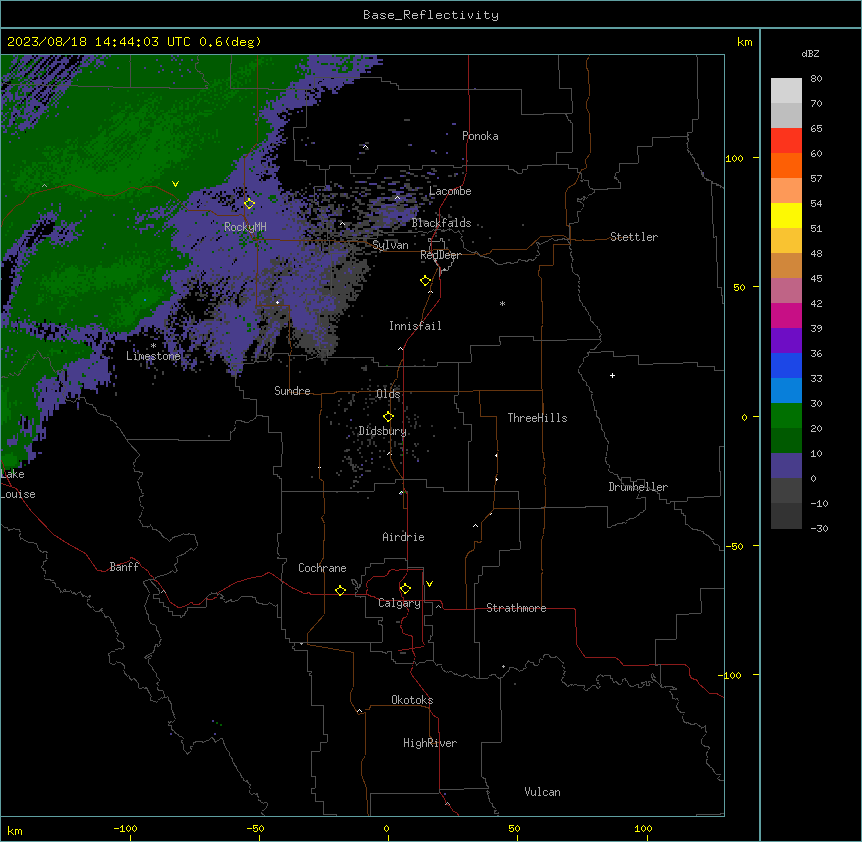Image resolution: width=862 pixels, height=842 pixels.
Task: Click the Vulcan town label
Action: [x=543, y=792]
